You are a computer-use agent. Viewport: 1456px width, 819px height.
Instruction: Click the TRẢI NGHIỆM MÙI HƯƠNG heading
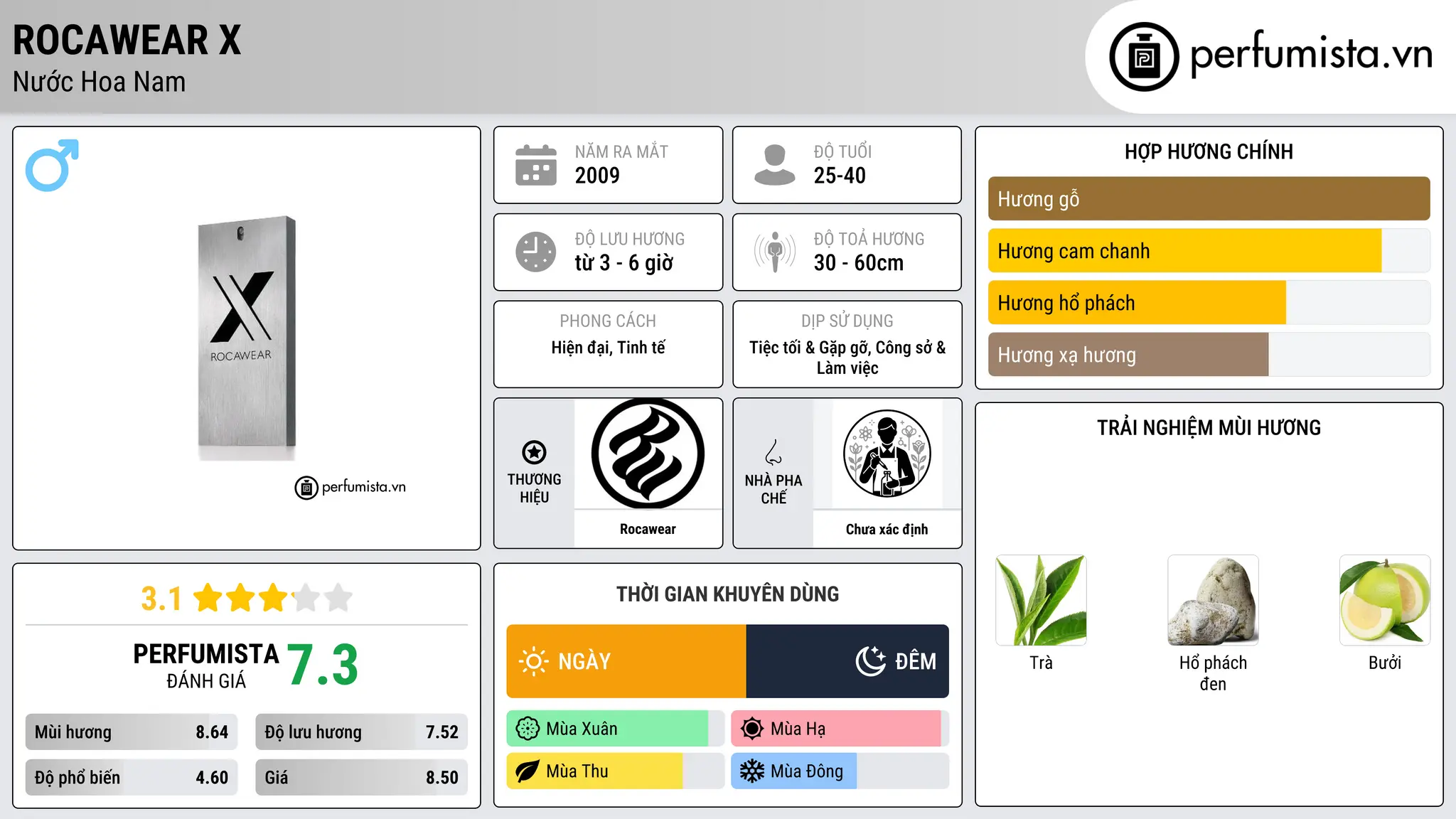[1209, 427]
